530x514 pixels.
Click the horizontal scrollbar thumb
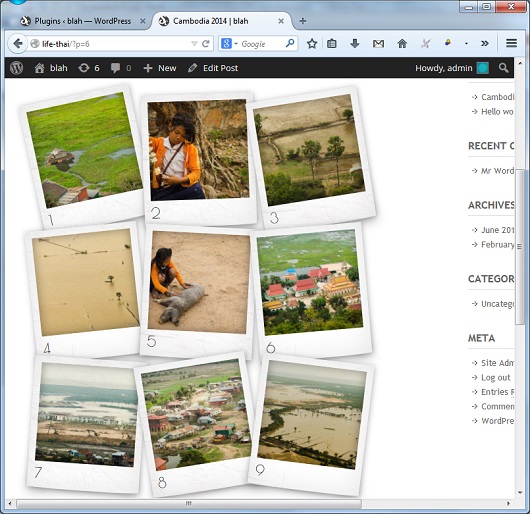pos(189,504)
